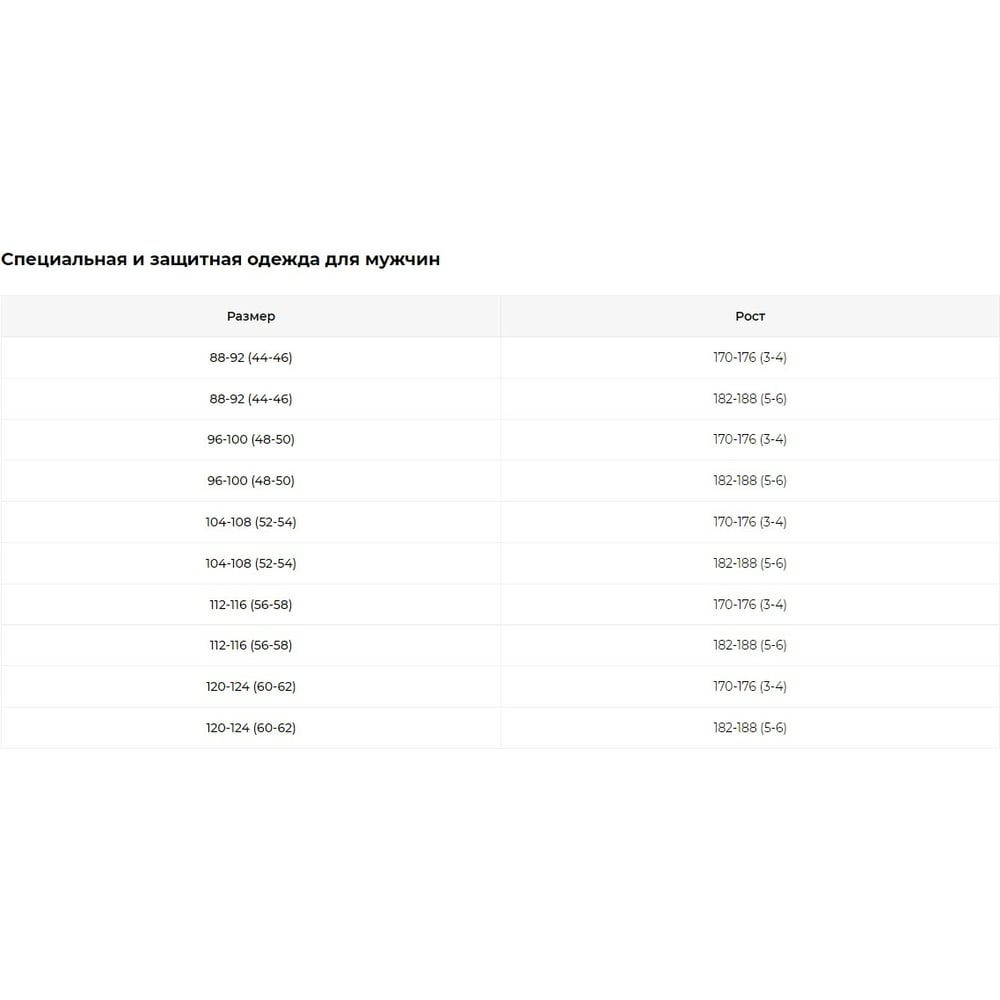Click size 120-124 (60-62) in the last row
This screenshot has width=1000, height=1000.
pyautogui.click(x=250, y=728)
